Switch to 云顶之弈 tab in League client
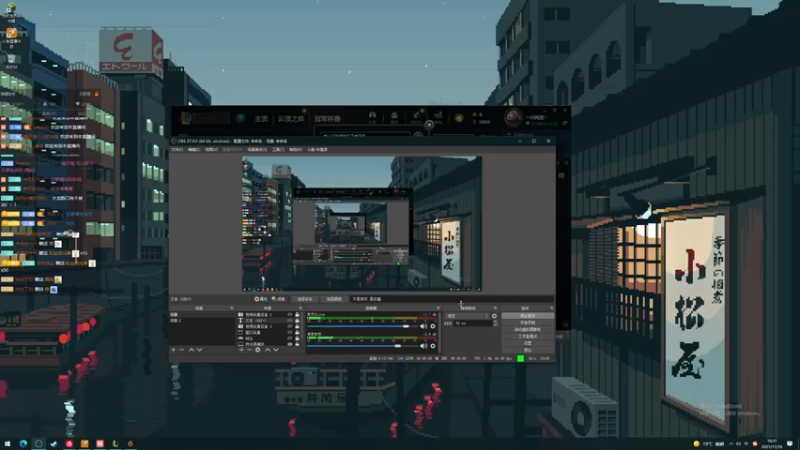Viewport: 800px width, 450px height. 291,118
